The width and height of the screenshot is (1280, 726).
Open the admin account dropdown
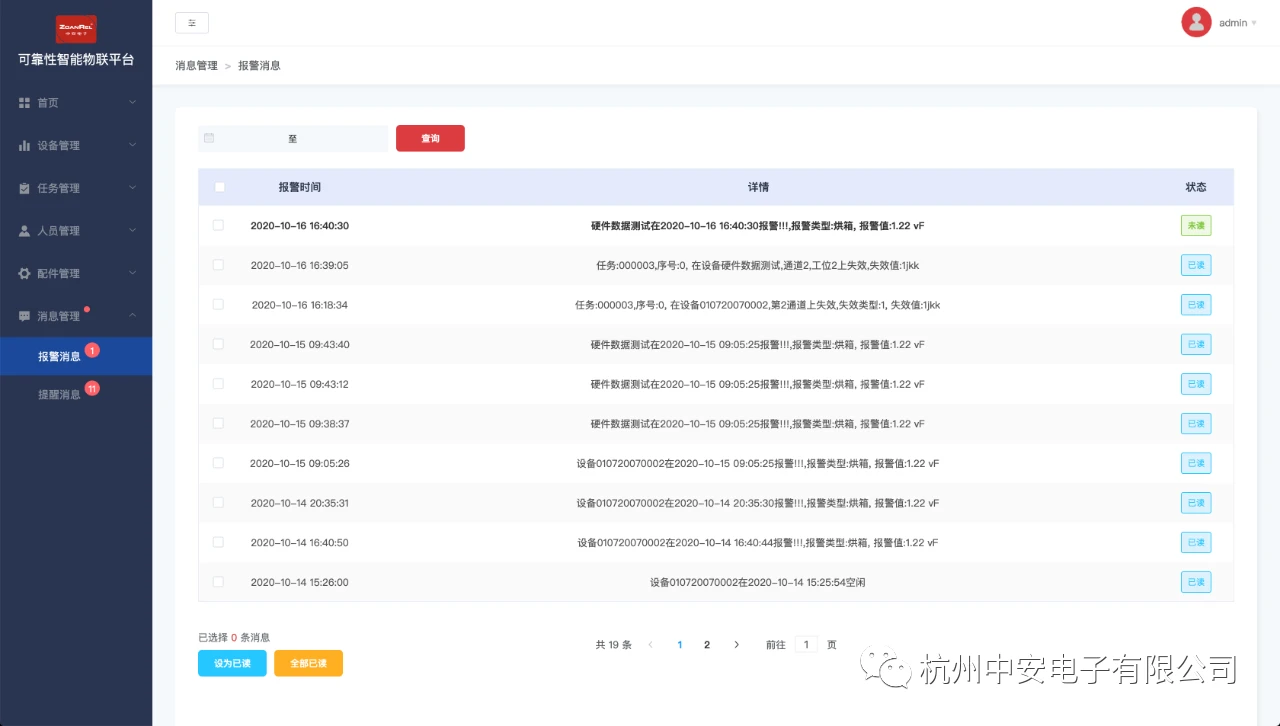click(1237, 23)
